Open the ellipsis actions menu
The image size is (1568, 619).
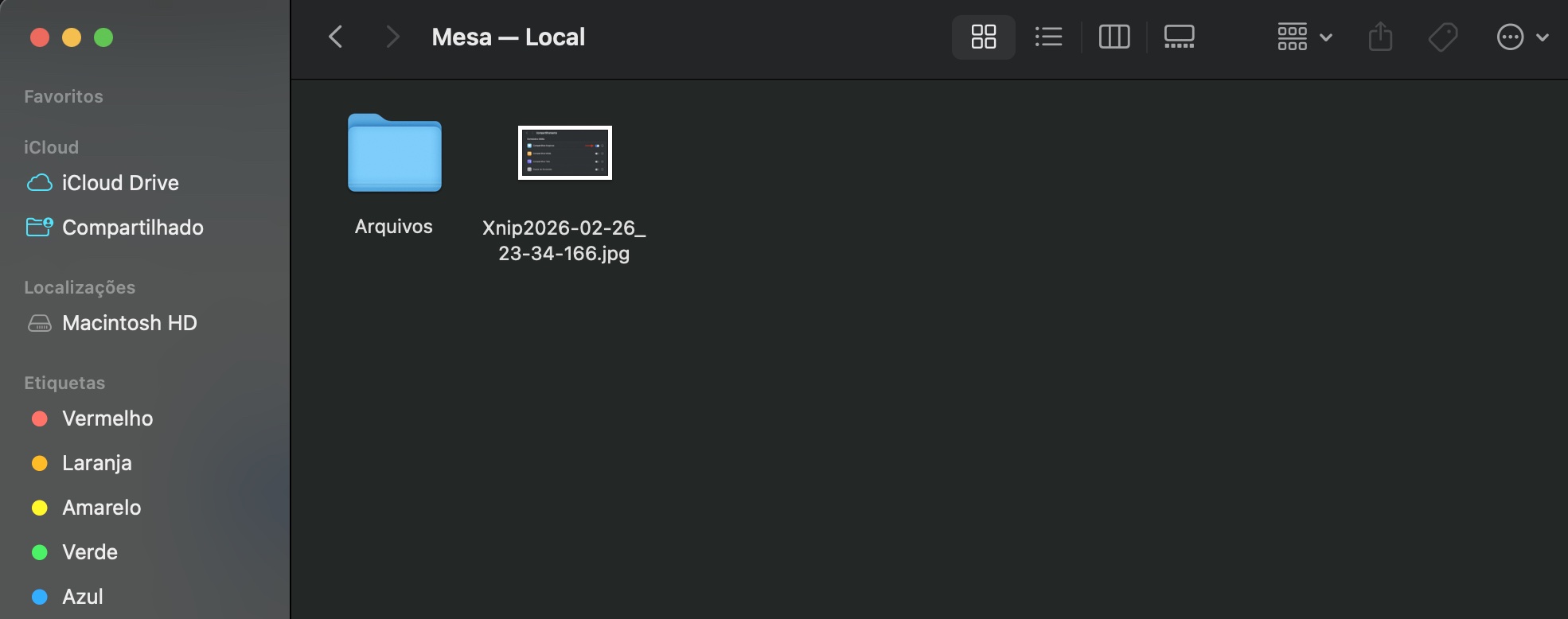[x=1510, y=37]
